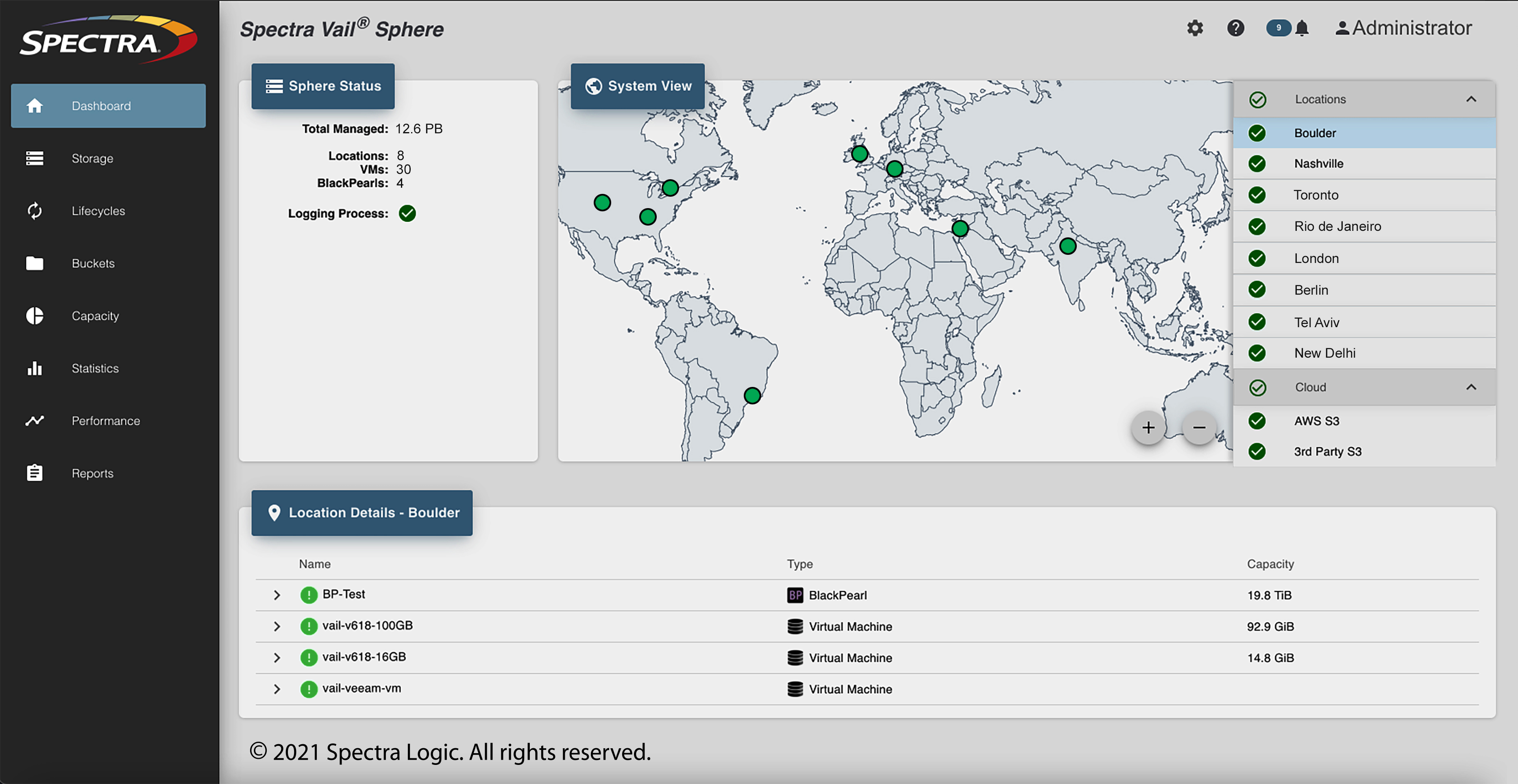Zoom in map with plus button
Image resolution: width=1518 pixels, height=784 pixels.
tap(1148, 428)
